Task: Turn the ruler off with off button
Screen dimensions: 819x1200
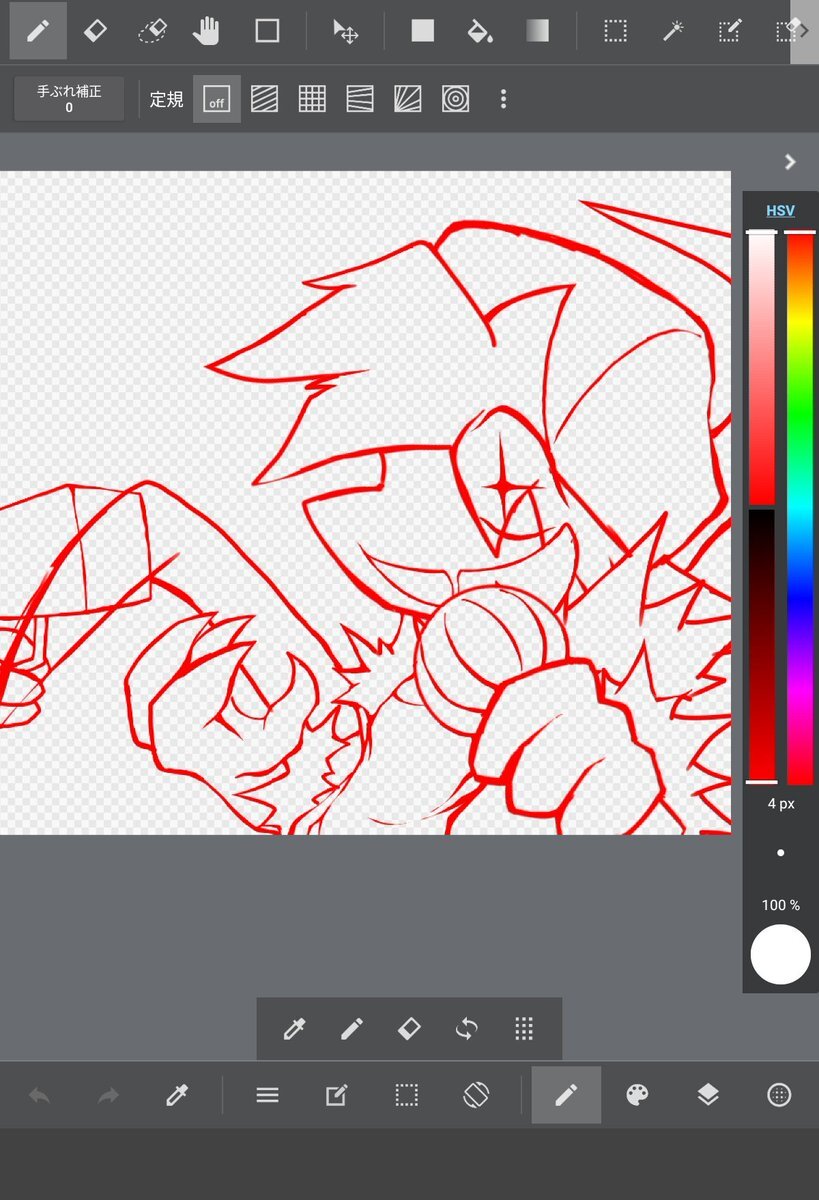Action: (x=217, y=99)
